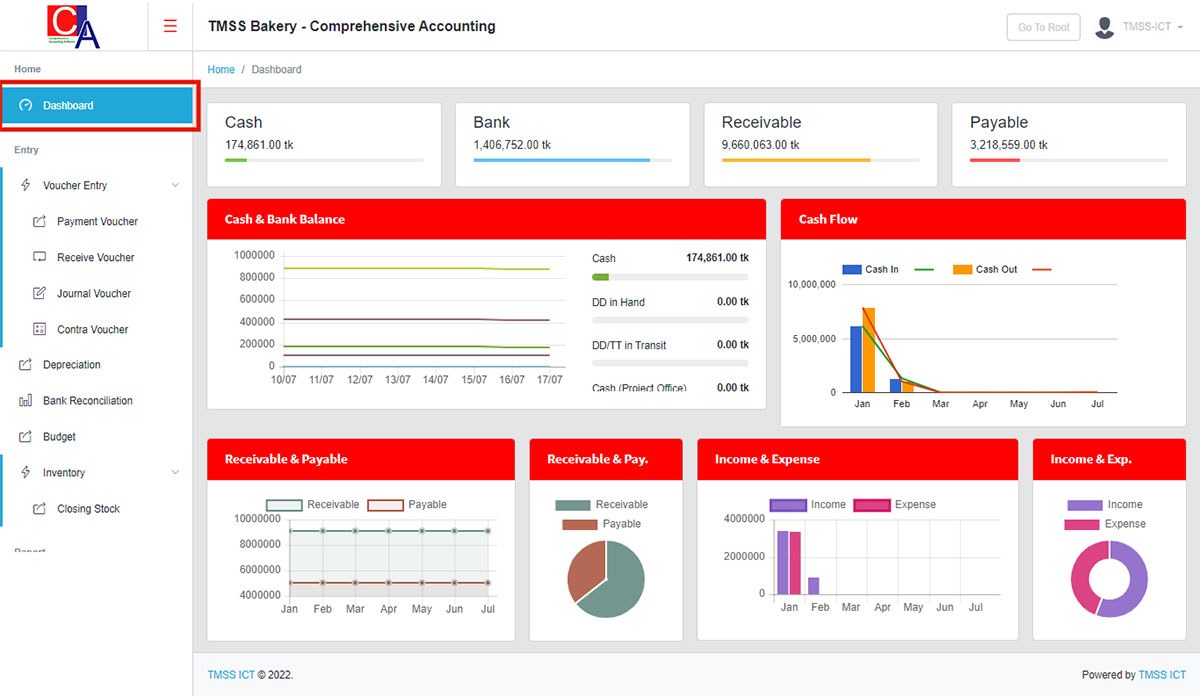
Task: Collapse the Voucher Entry submenu chevron
Action: click(x=176, y=185)
